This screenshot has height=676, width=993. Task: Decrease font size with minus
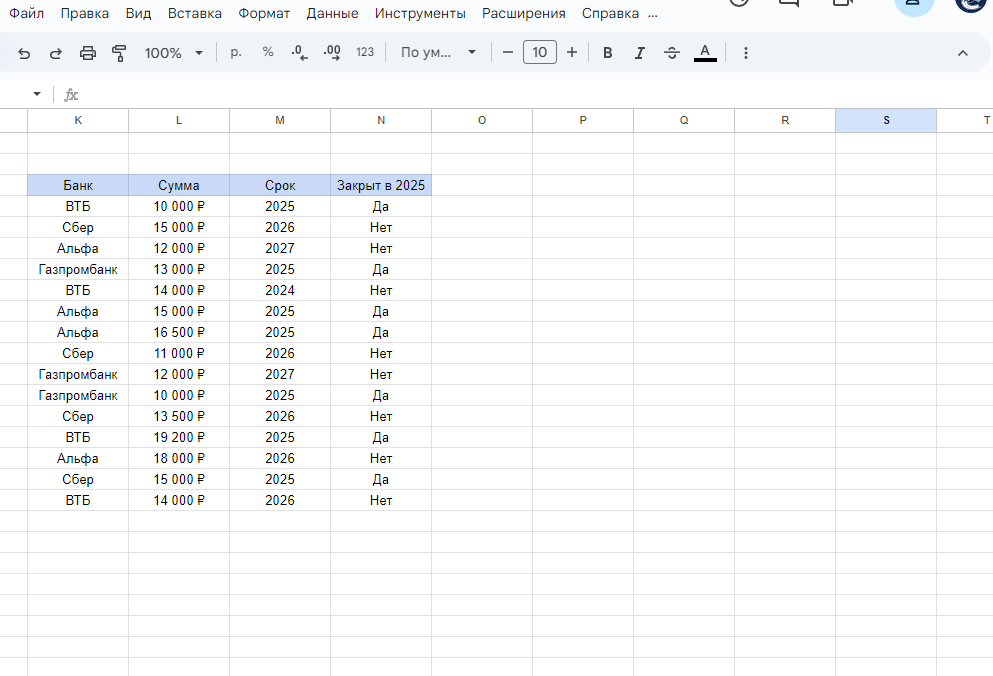pyautogui.click(x=508, y=53)
